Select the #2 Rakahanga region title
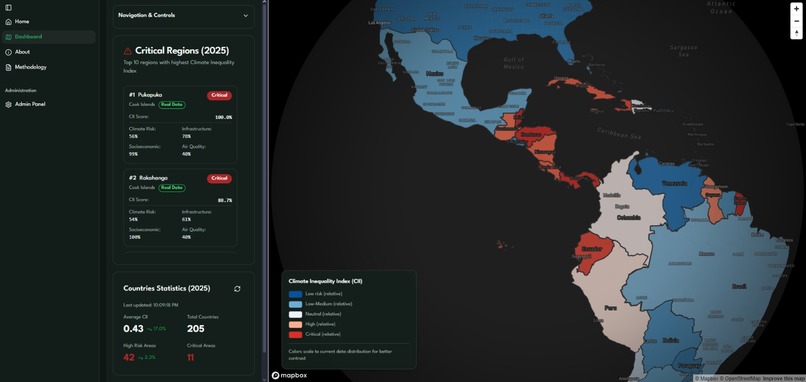The height and width of the screenshot is (382, 806). click(x=148, y=178)
